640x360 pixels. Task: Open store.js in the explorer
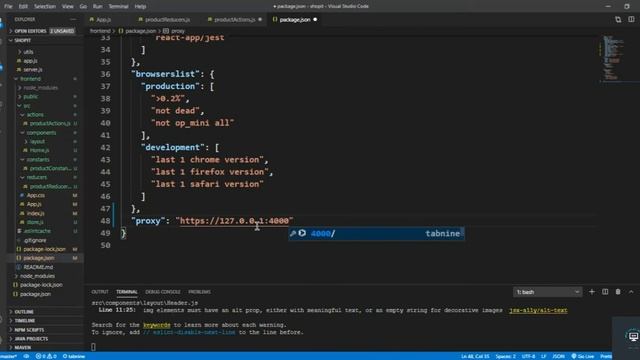tap(35, 222)
